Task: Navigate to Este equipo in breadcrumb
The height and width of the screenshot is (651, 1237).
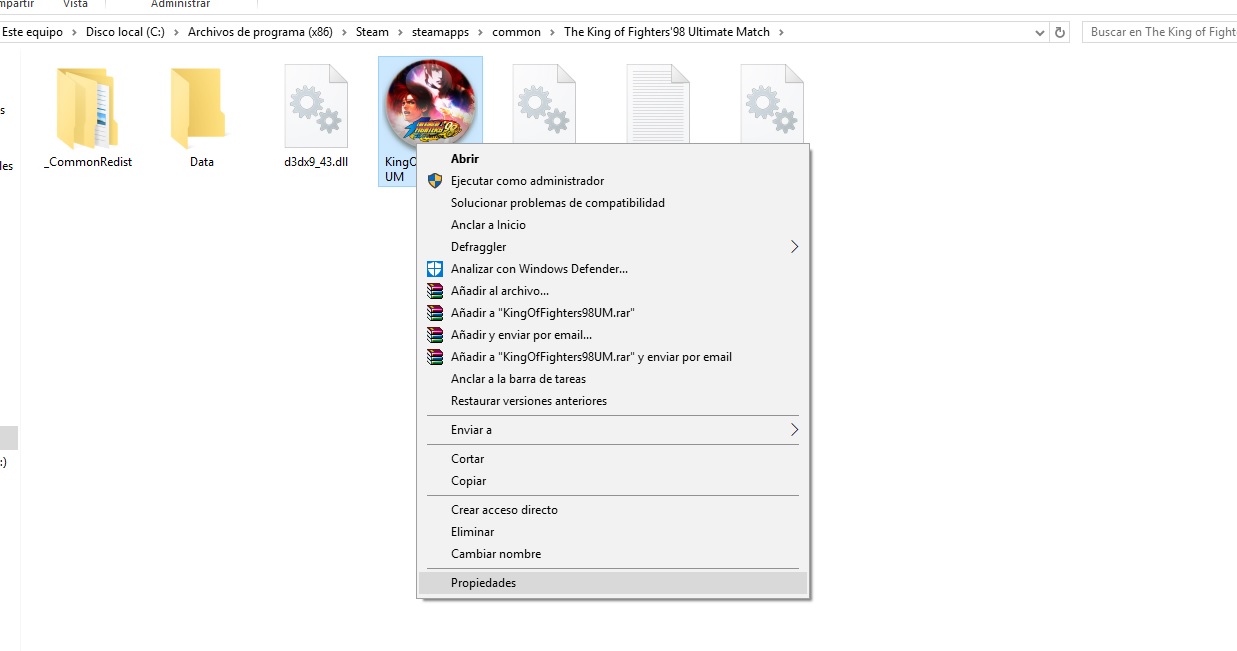Action: (x=32, y=32)
